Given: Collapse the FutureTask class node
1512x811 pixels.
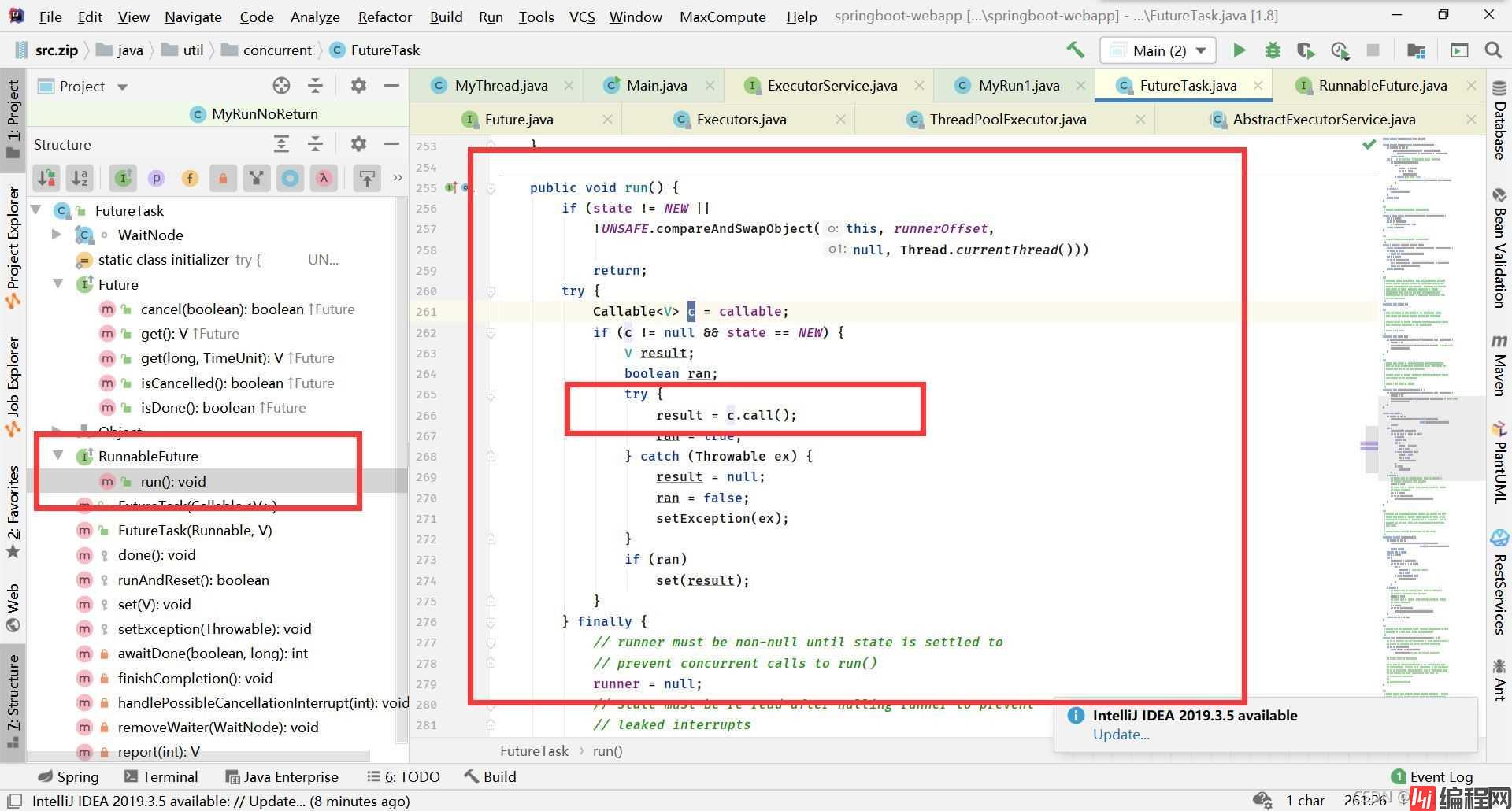Looking at the screenshot, I should click(35, 209).
